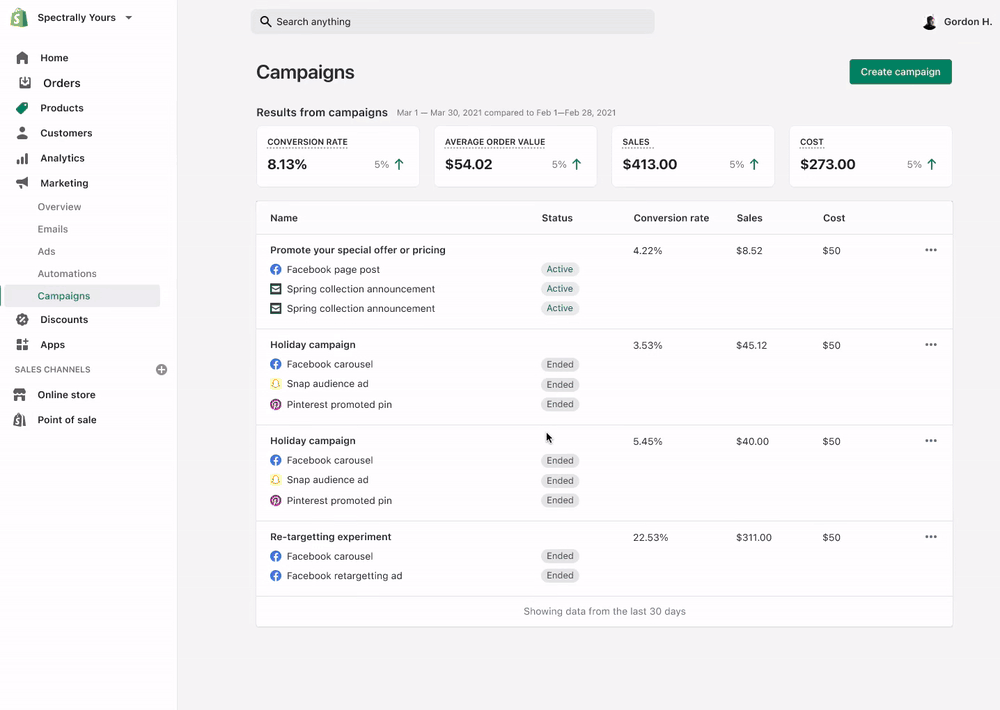Viewport: 1000px width, 710px height.
Task: Focus the Search anything field
Action: point(452,22)
